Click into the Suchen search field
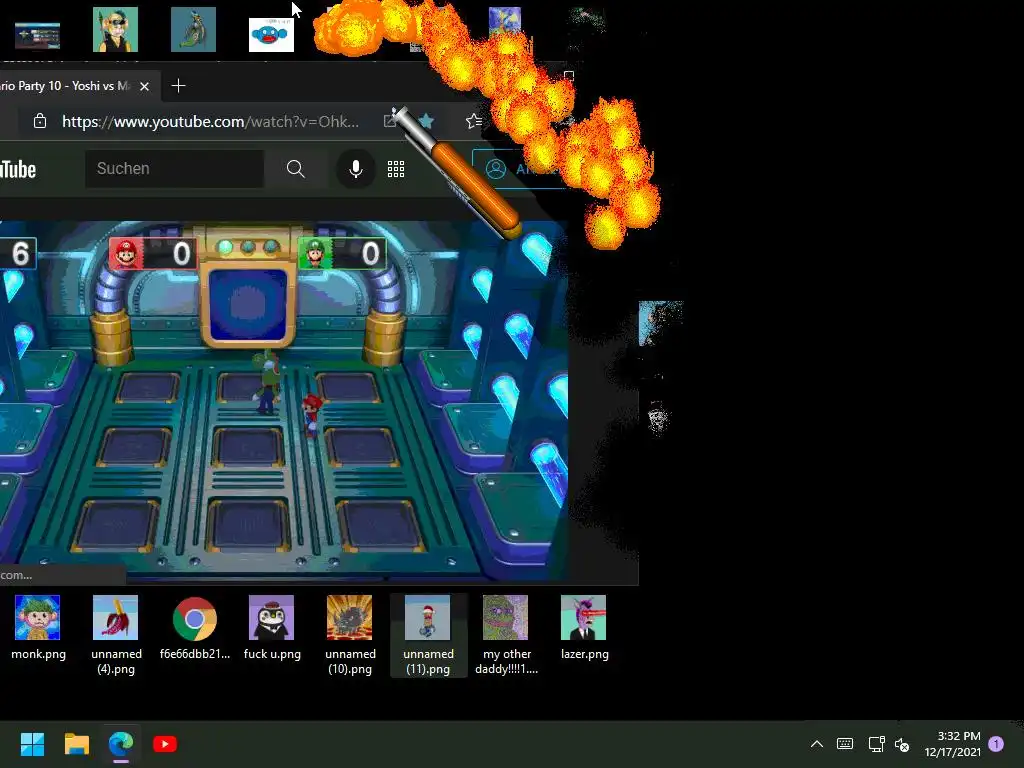This screenshot has height=768, width=1024. pyautogui.click(x=174, y=168)
